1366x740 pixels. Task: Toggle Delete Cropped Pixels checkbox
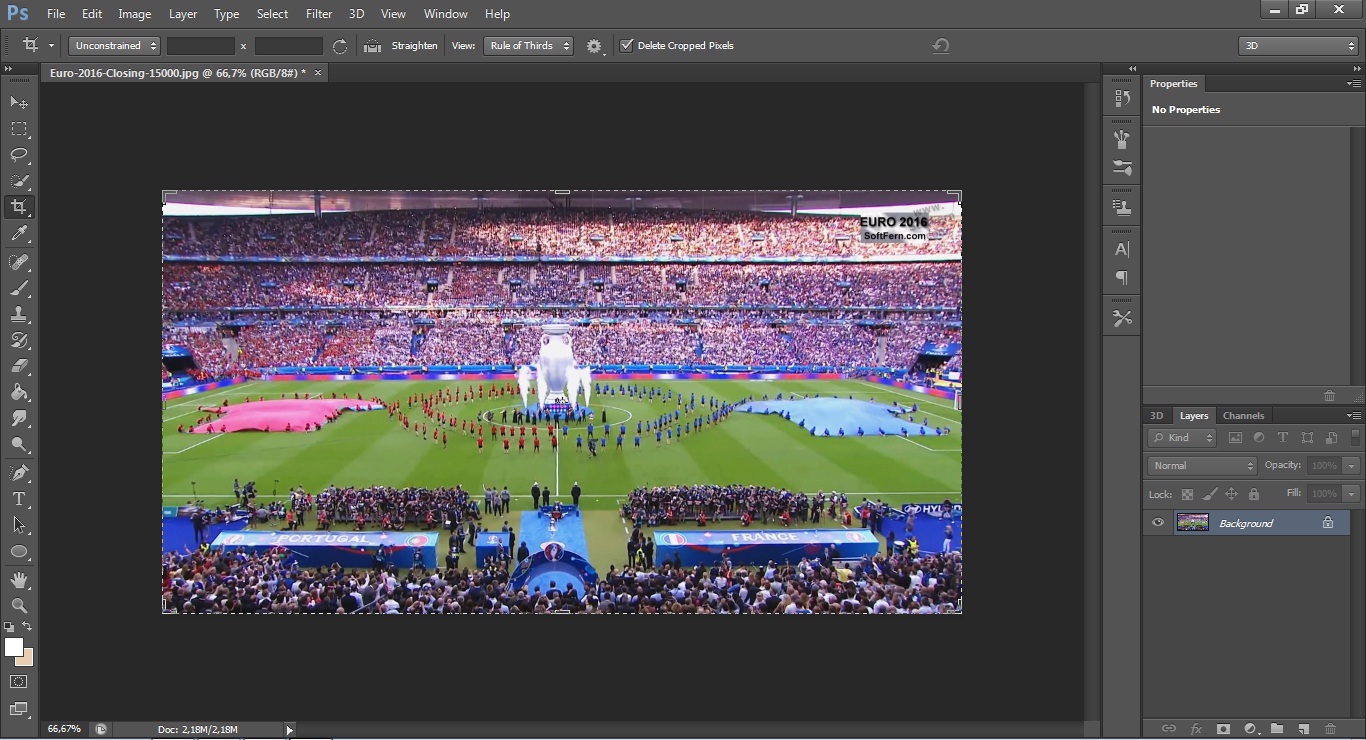click(627, 46)
